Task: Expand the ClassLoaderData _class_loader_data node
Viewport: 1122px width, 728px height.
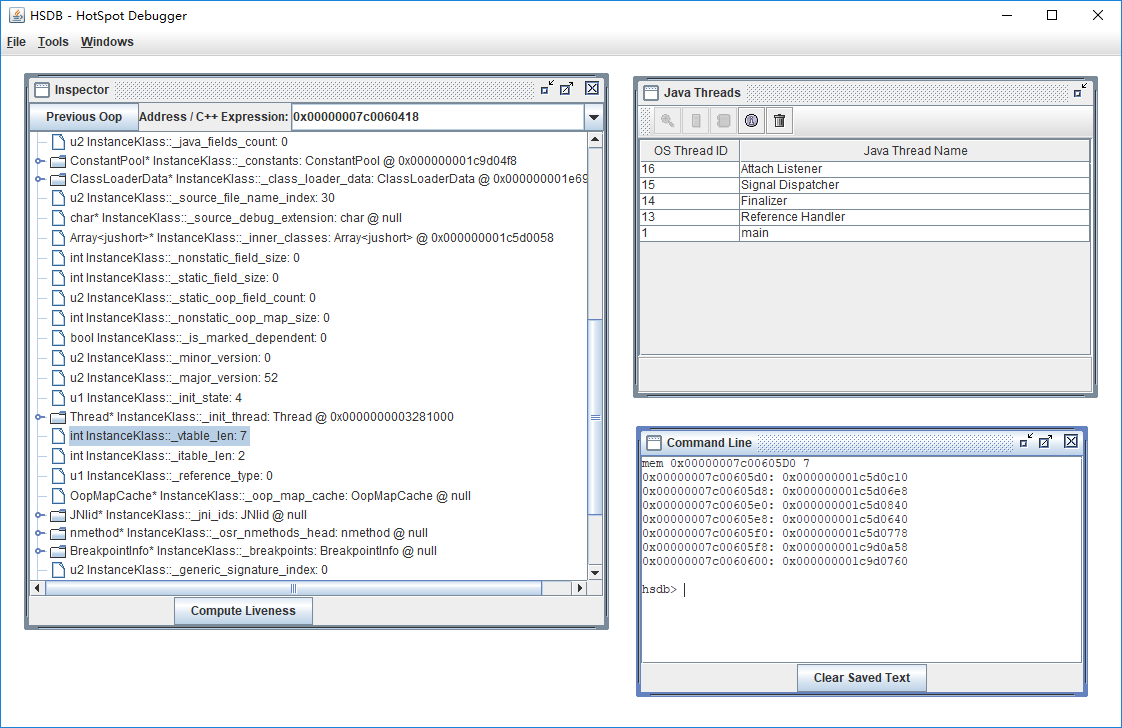Action: coord(40,179)
